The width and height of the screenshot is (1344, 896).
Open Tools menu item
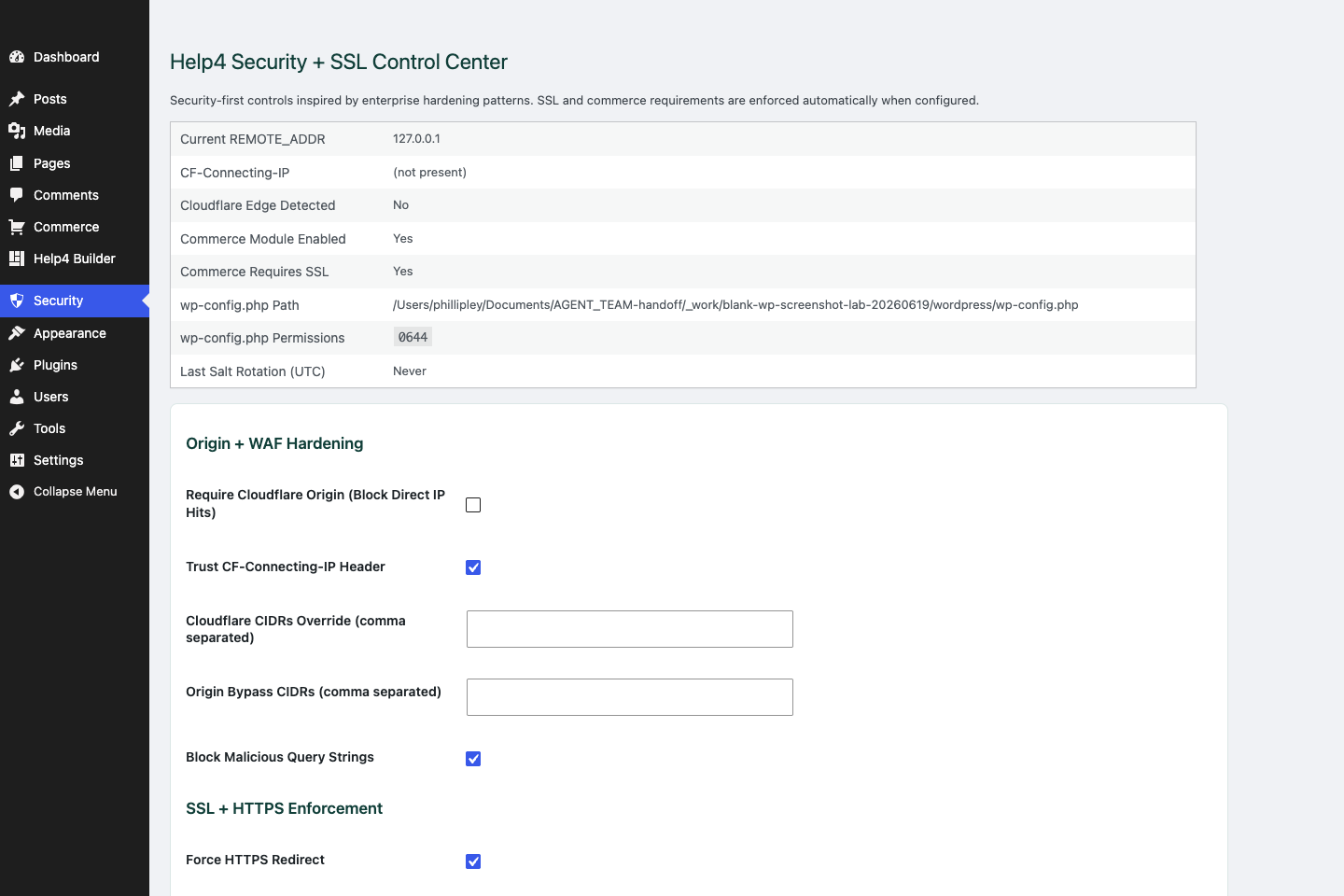tap(75, 428)
